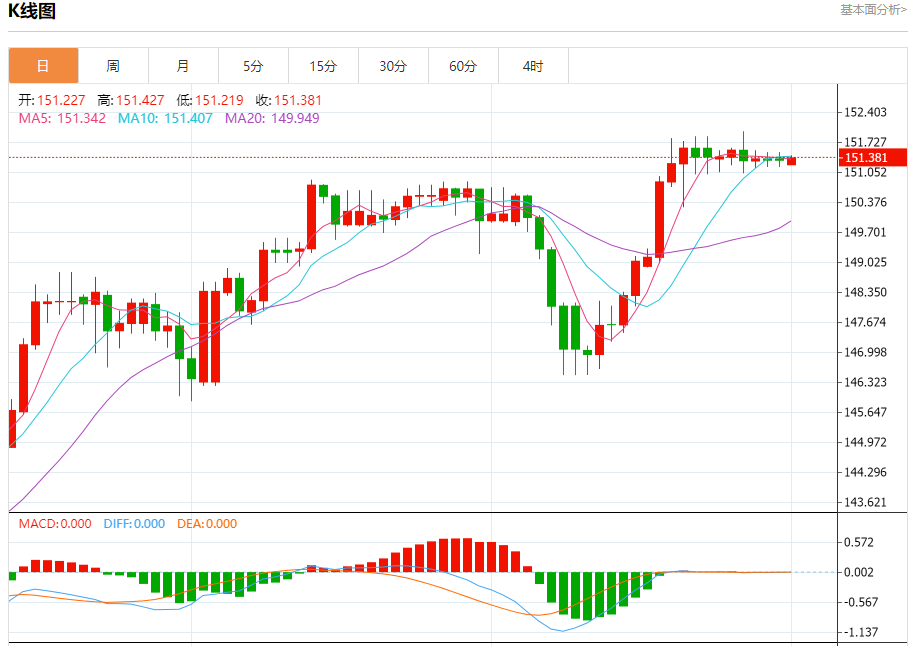Click the MACD value label
Image resolution: width=913 pixels, height=646 pixels.
pos(55,524)
